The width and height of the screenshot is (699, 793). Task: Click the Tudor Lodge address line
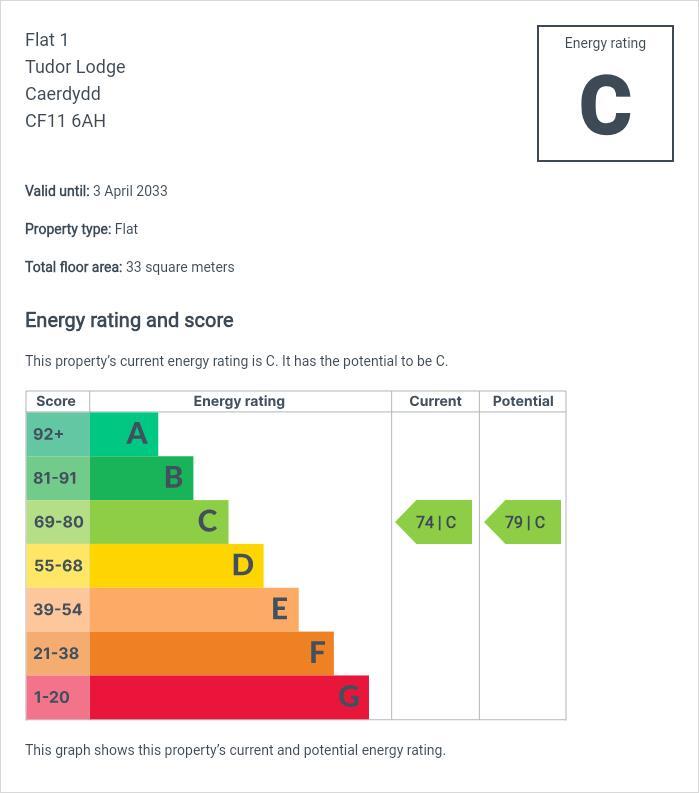[x=75, y=67]
